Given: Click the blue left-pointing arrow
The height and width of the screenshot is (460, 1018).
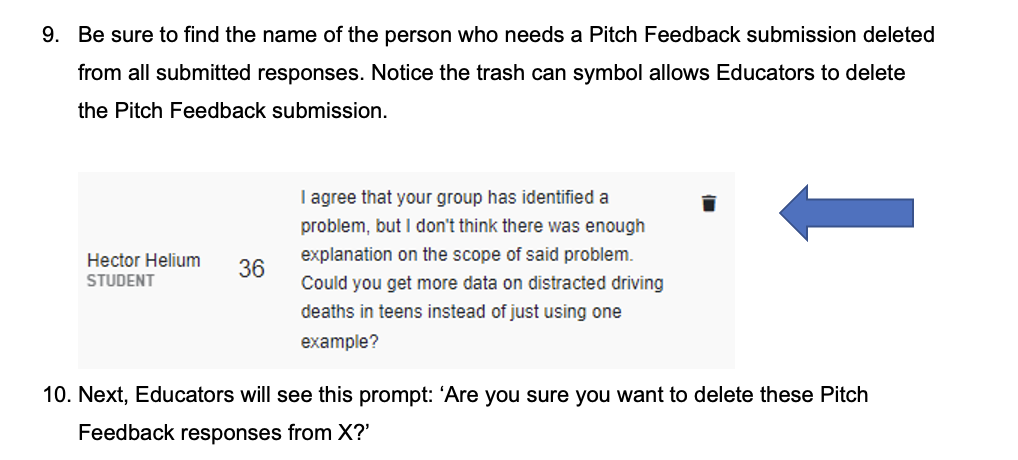Looking at the screenshot, I should pyautogui.click(x=845, y=211).
